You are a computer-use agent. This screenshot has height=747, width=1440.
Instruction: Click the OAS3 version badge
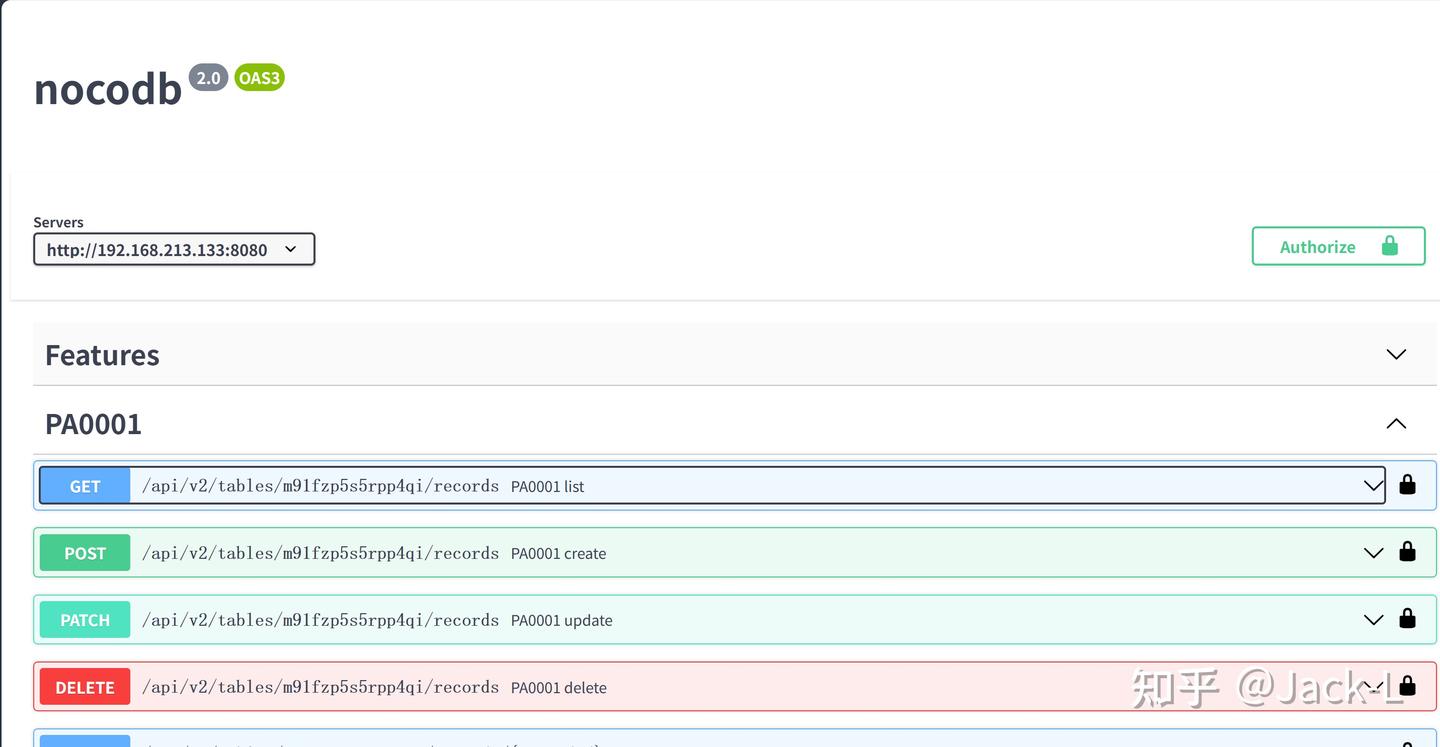click(259, 78)
